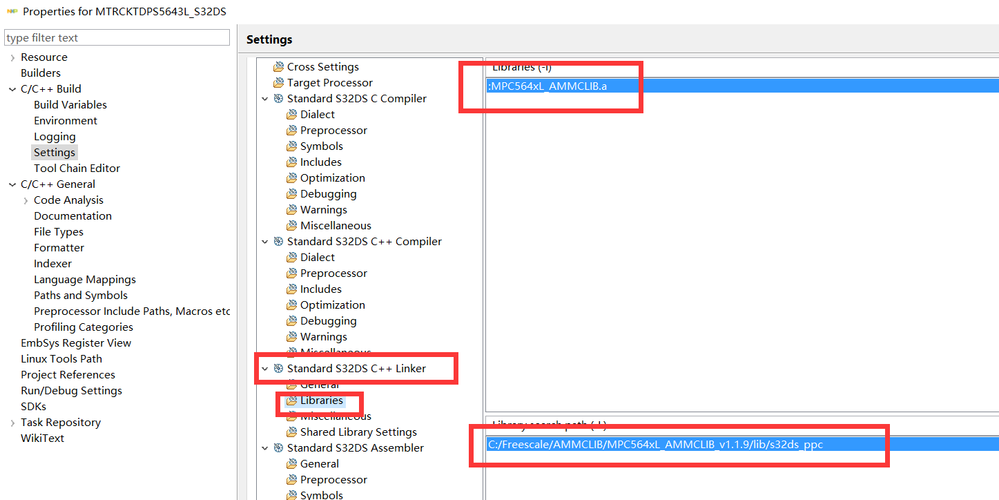This screenshot has height=500, width=999.
Task: Click Preprocessor icon under S32DS C Compiler
Action: click(291, 131)
